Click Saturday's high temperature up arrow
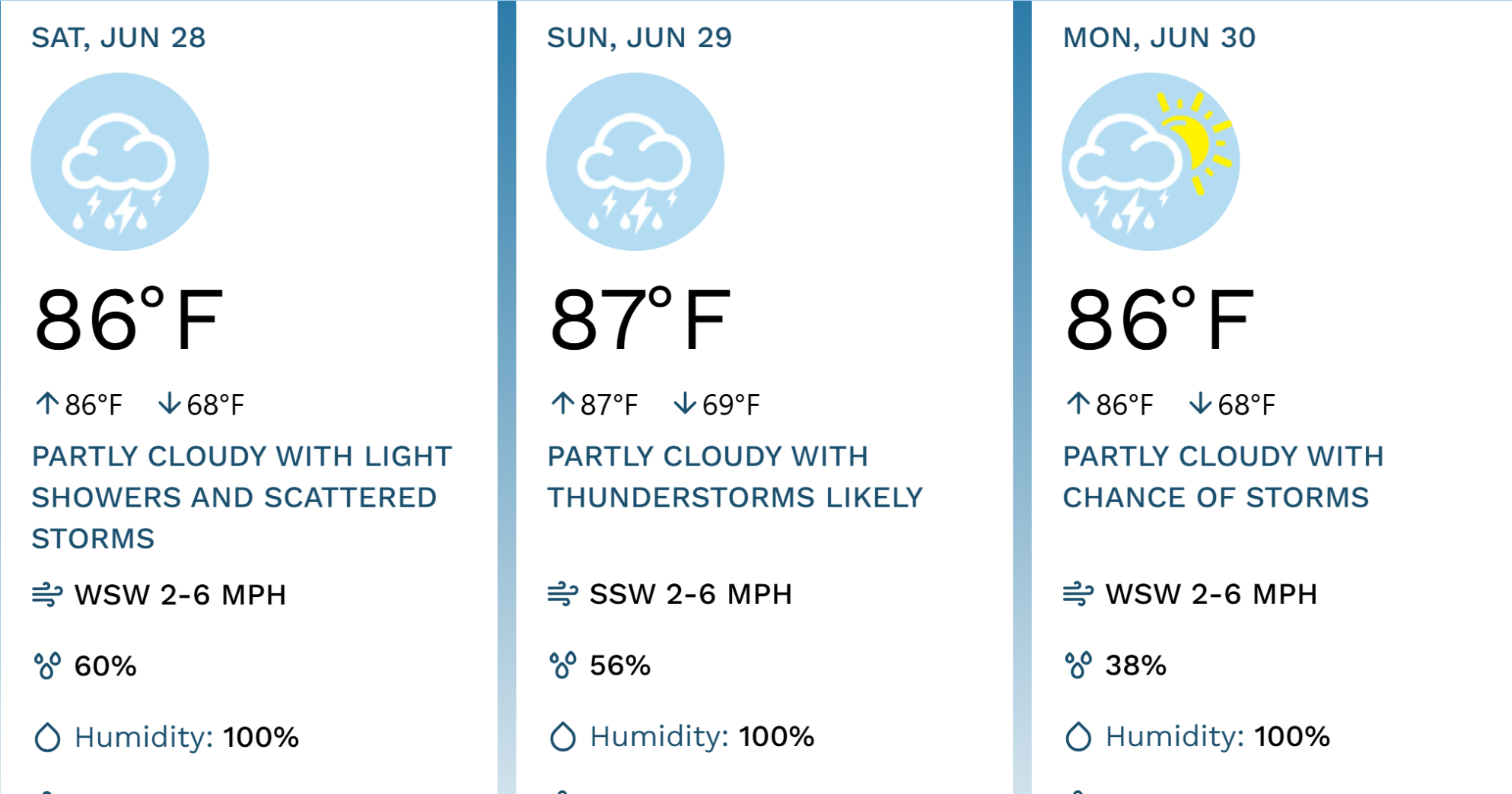 click(47, 404)
